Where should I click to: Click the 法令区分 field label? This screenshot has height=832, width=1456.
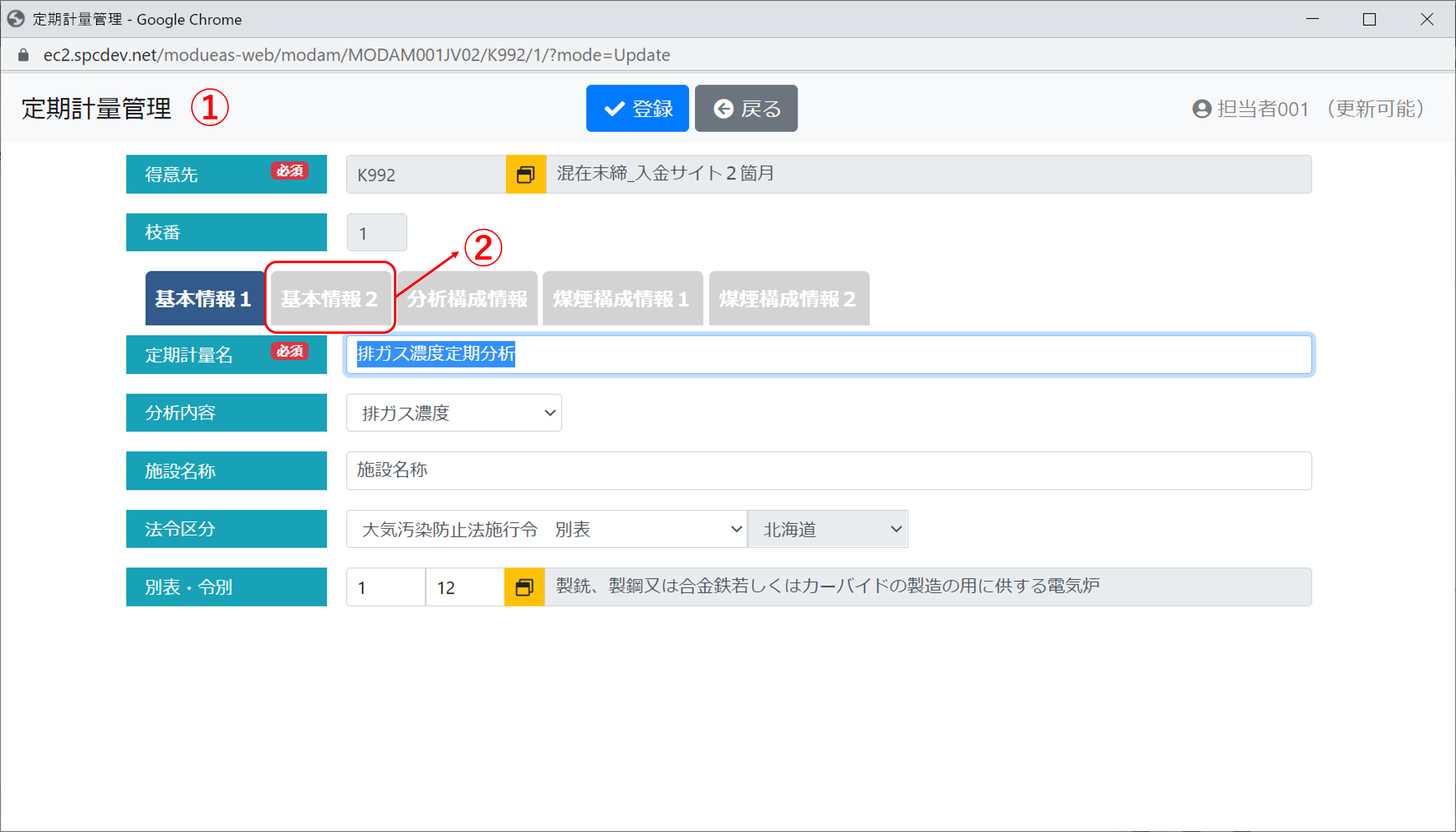coord(226,529)
